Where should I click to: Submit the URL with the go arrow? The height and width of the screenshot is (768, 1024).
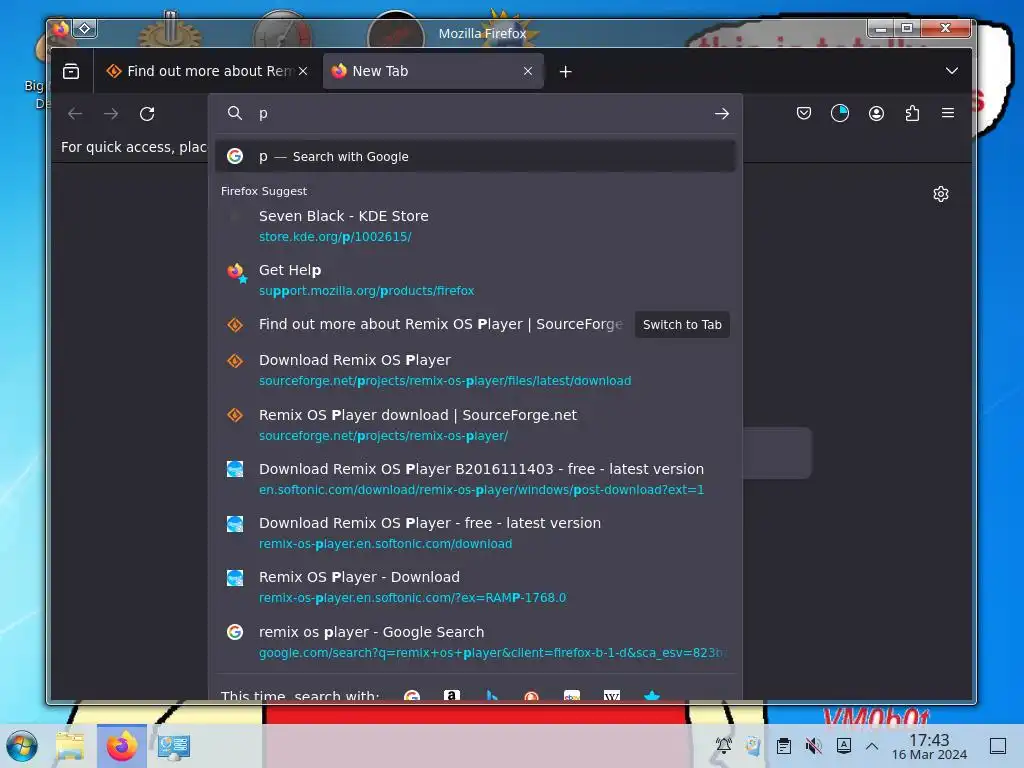[721, 114]
